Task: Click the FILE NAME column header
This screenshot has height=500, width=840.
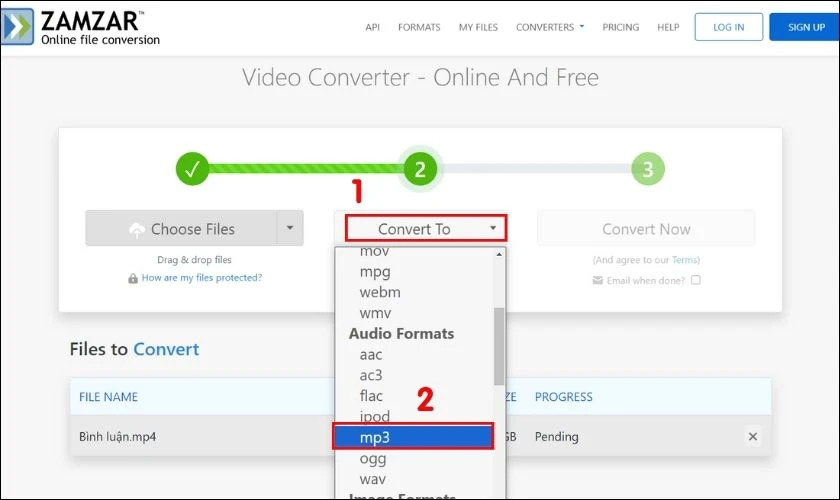Action: [108, 397]
